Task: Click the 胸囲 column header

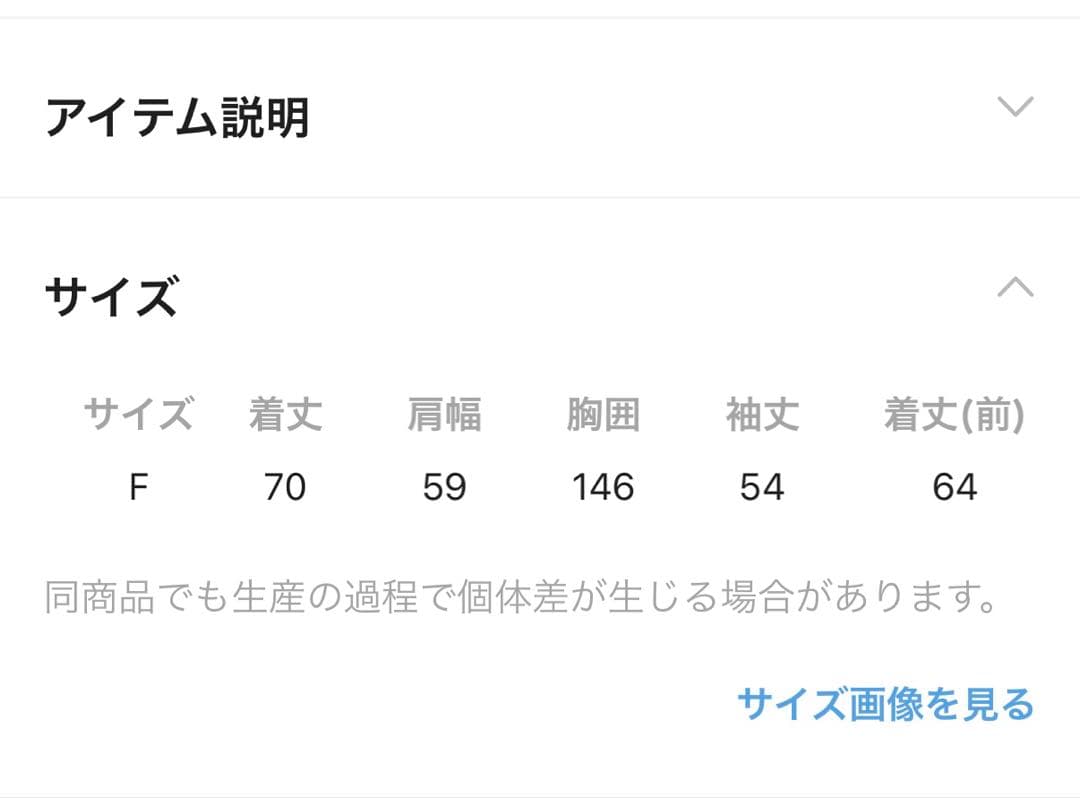Action: (x=603, y=414)
